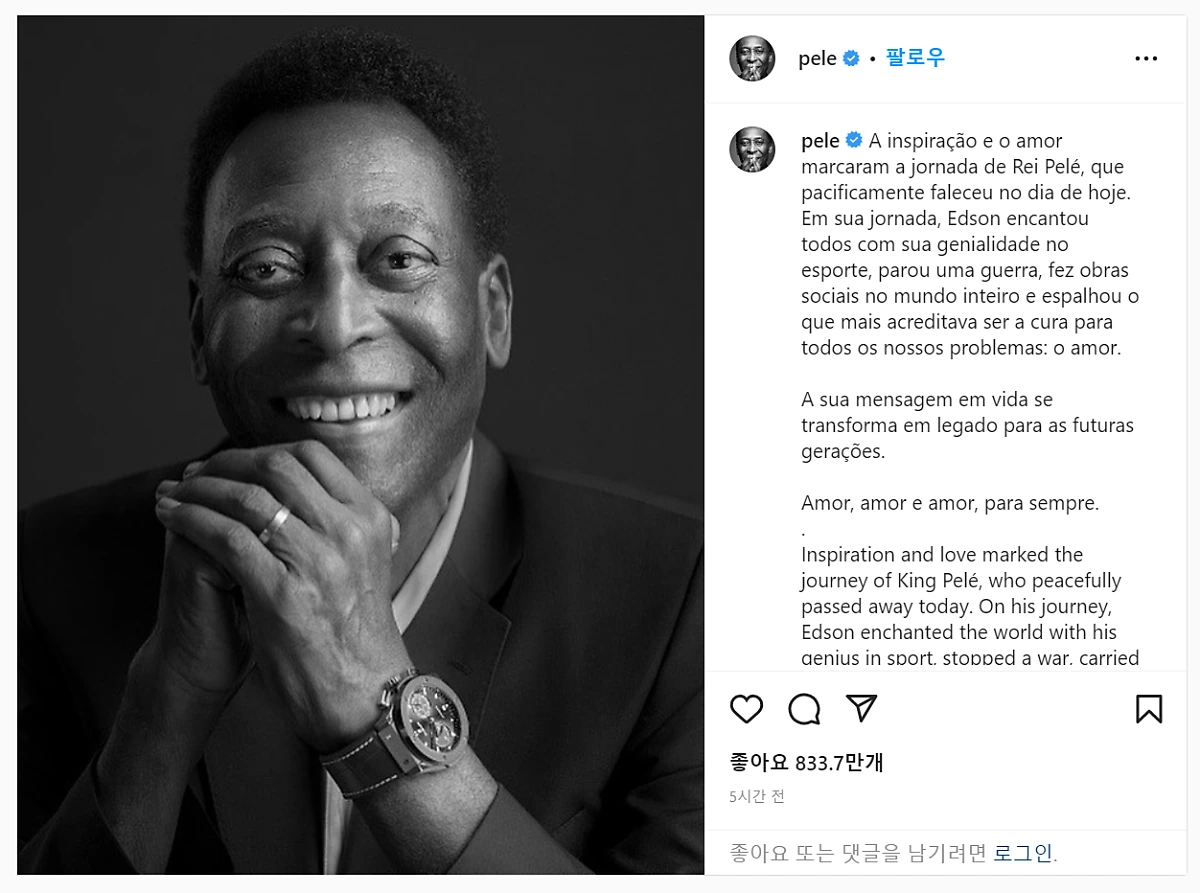
Task: Follow the account via 팔로우 button
Action: pyautogui.click(x=915, y=58)
